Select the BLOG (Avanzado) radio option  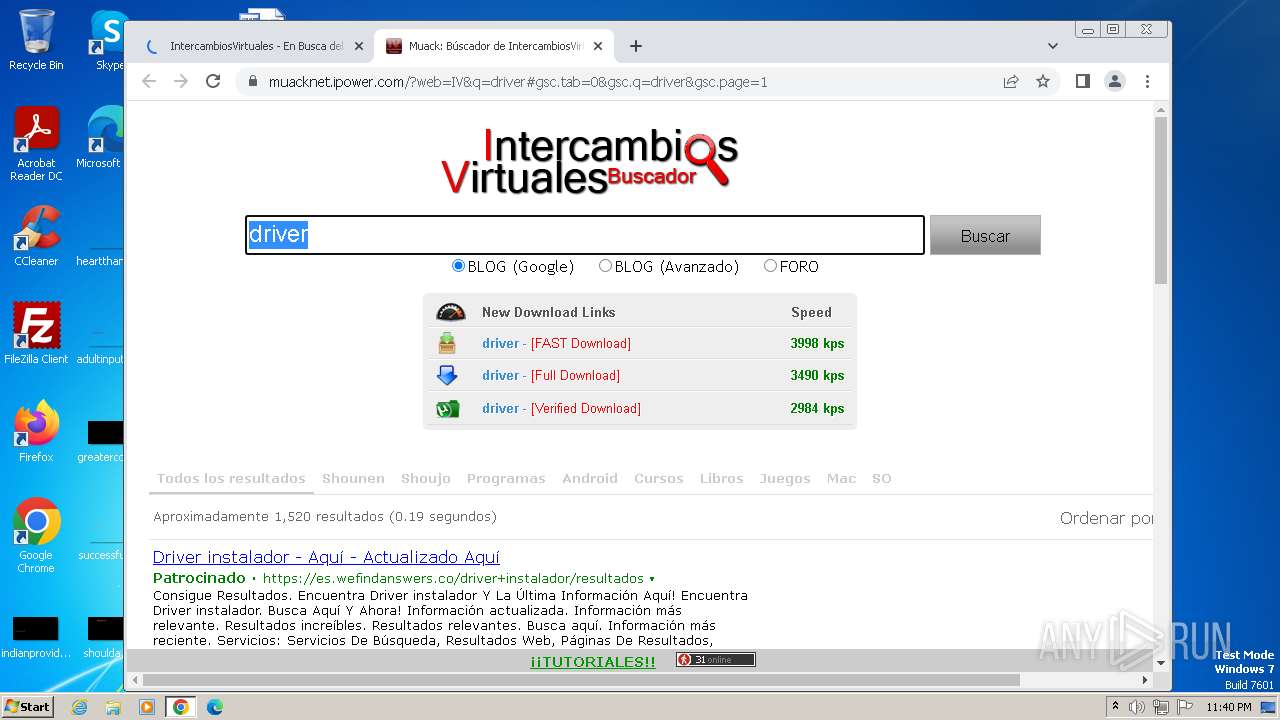[605, 266]
